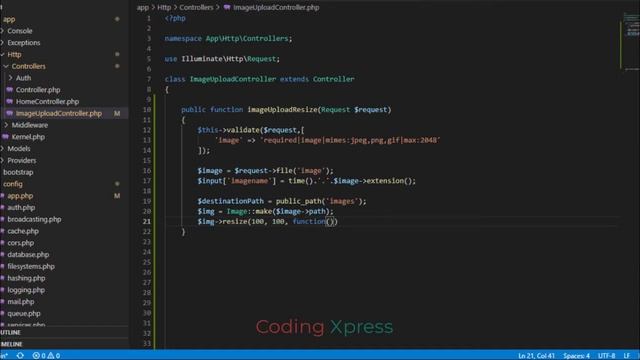Click 'ImageUploadController' class name in code
This screenshot has height=360, width=640.
coord(233,79)
